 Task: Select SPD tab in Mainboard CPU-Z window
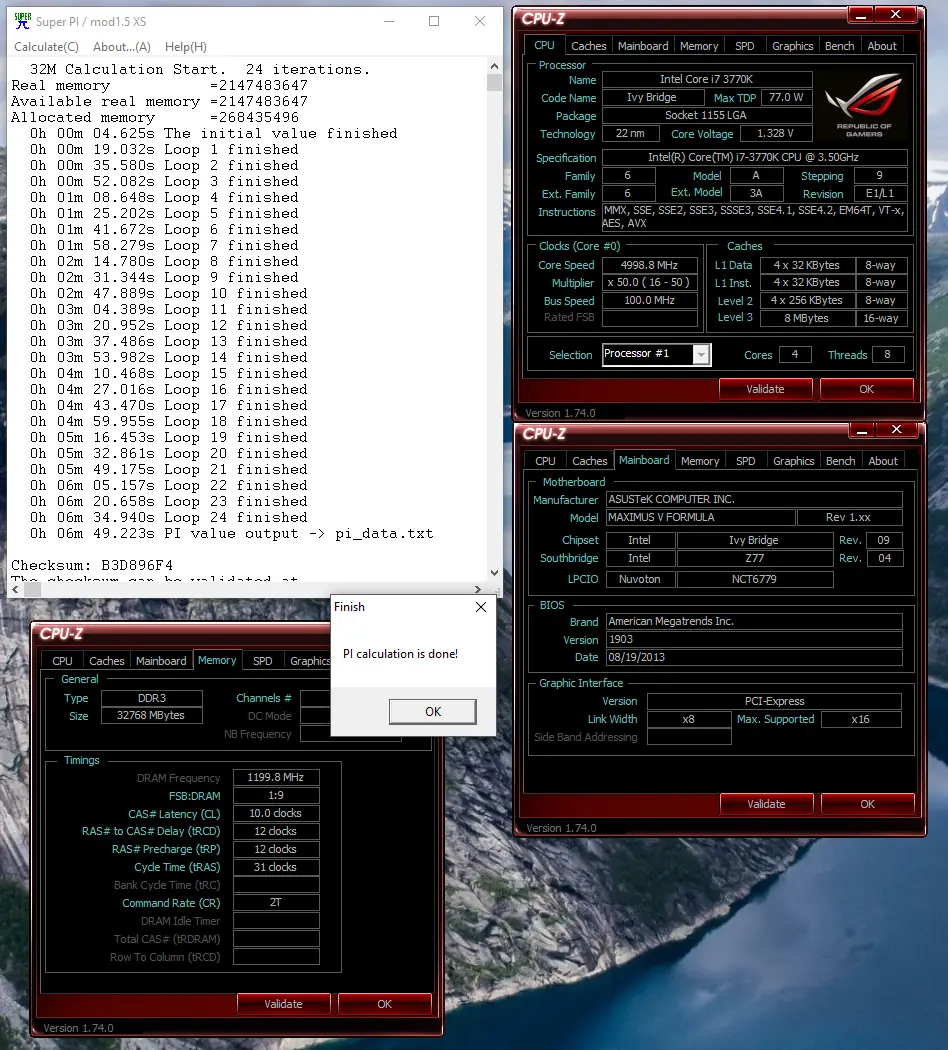(x=746, y=461)
